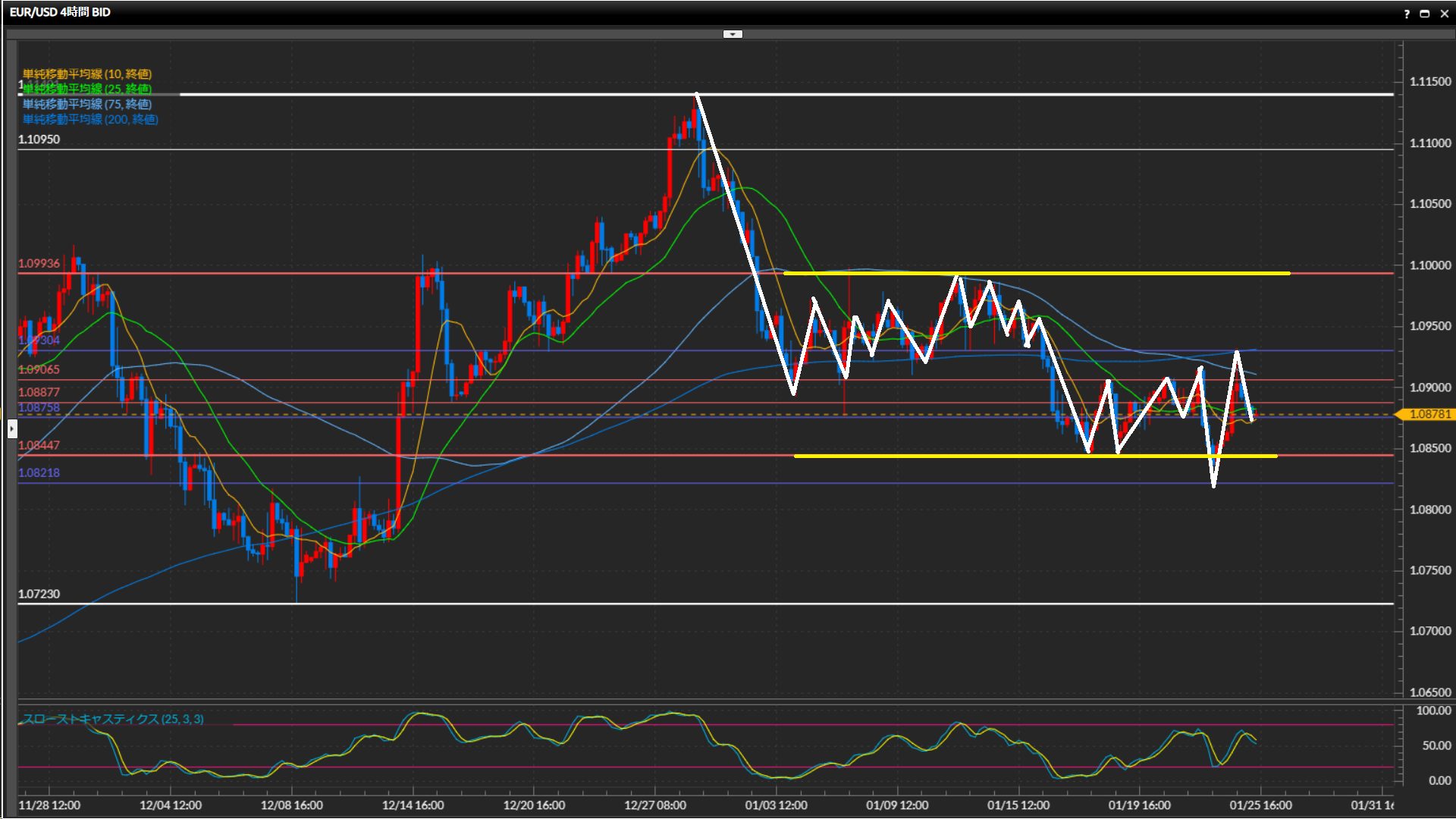Select the 1.07230 white horizontal line label
Screen dimensions: 1456x819
coord(39,594)
